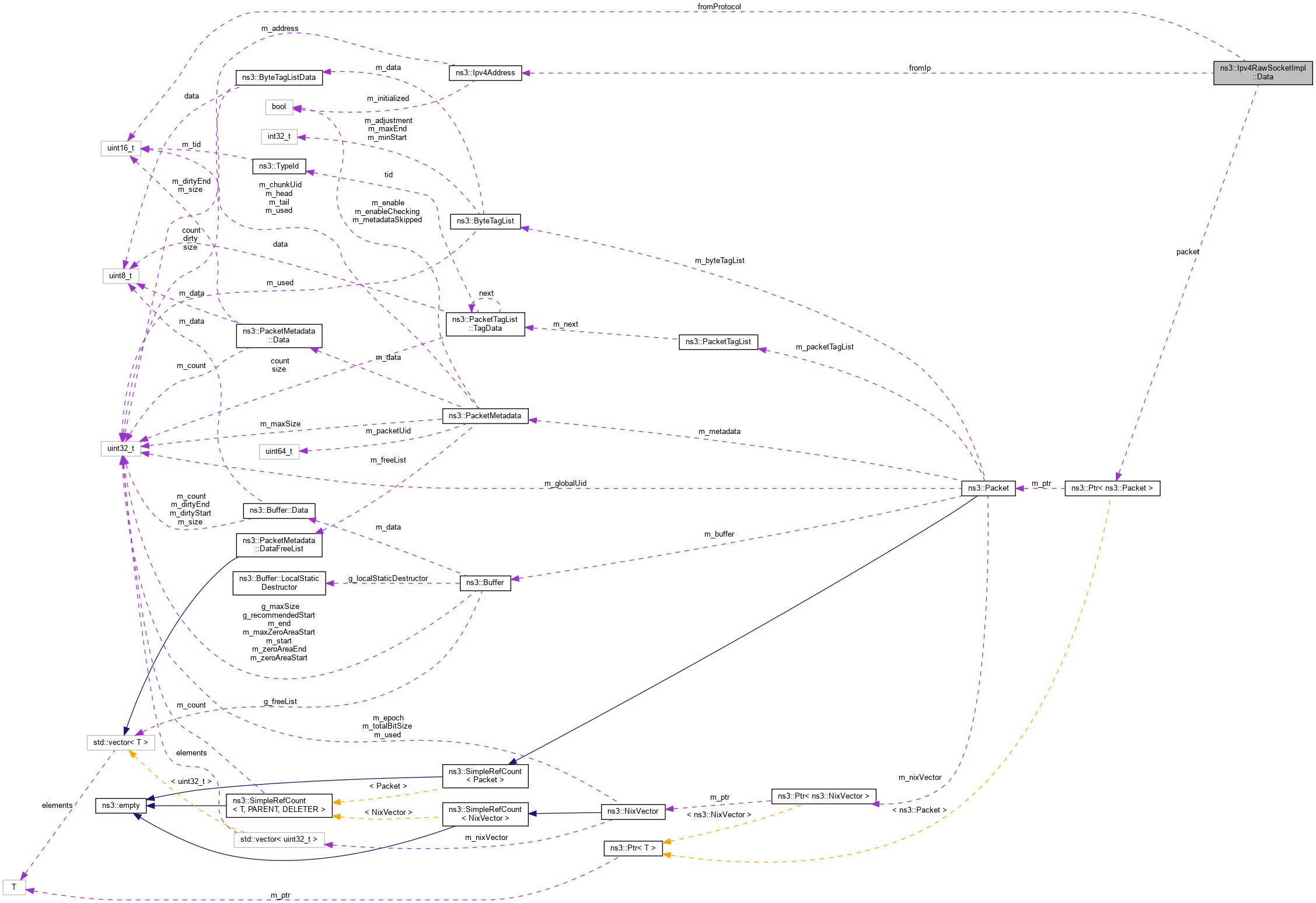Image resolution: width=1316 pixels, height=903 pixels.
Task: Click the ns3::PacketMetadata::DataFreeList box
Action: (279, 544)
